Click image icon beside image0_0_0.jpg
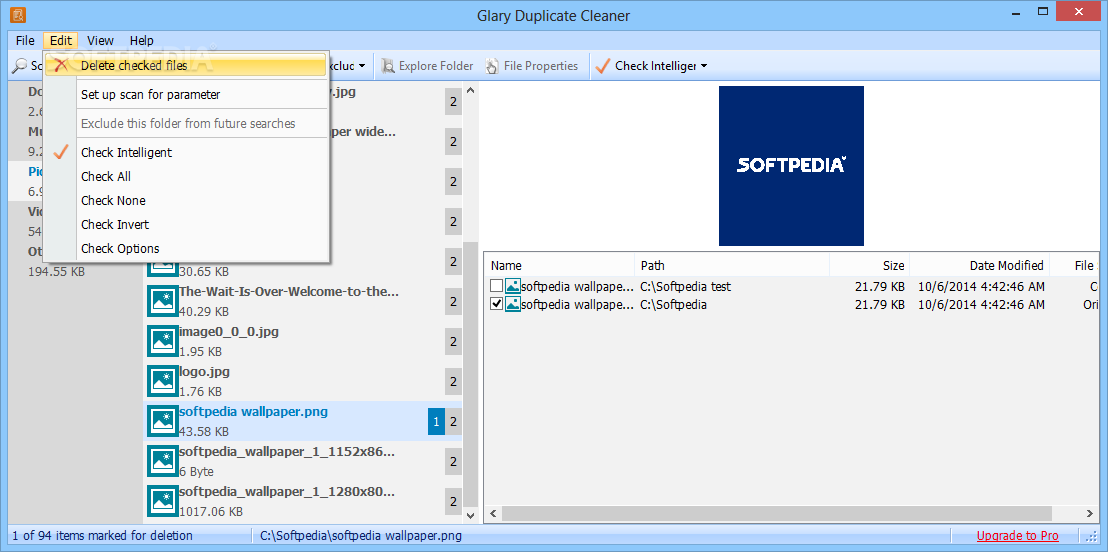The height and width of the screenshot is (552, 1108). pyautogui.click(x=163, y=341)
